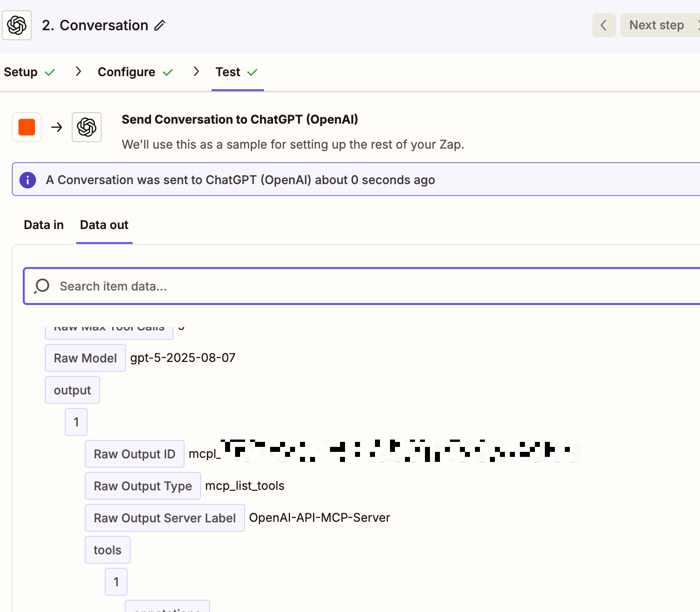Click the orange trigger app icon
The height and width of the screenshot is (612, 700).
[27, 127]
